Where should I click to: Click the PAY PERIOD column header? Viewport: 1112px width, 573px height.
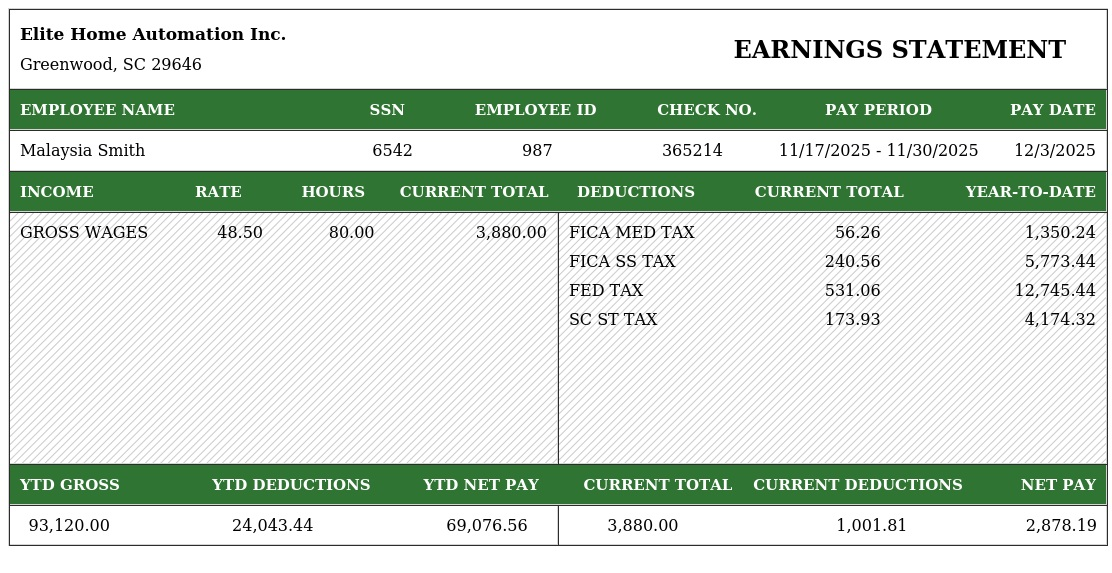[878, 110]
